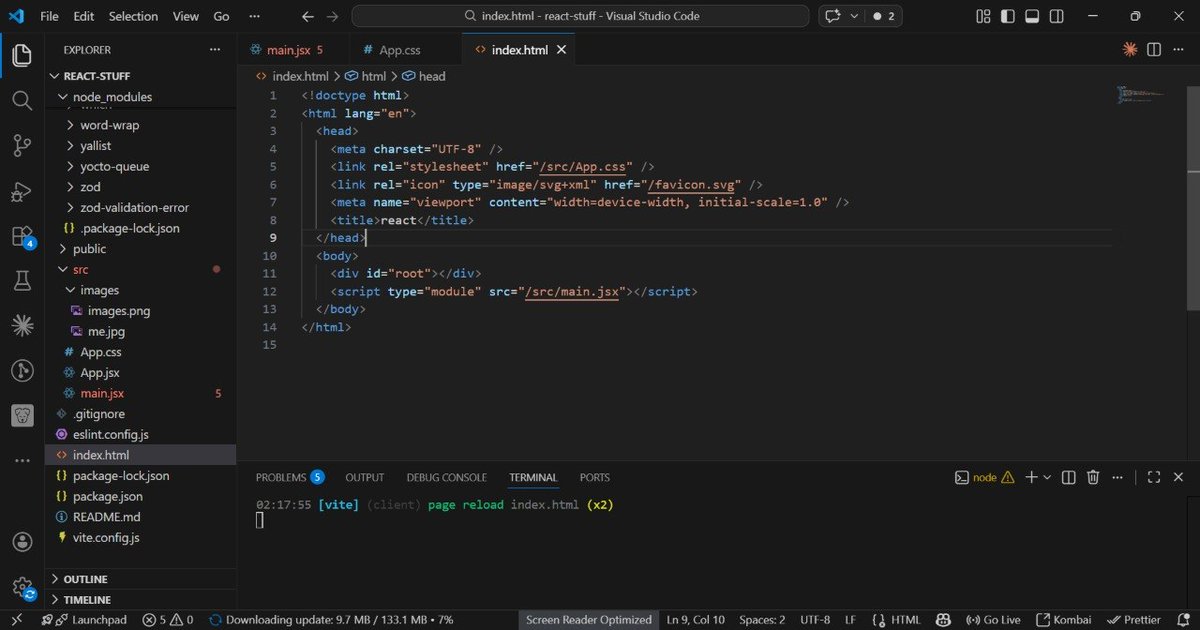Click the command center search box
Screen dimensions: 1200x630
coord(580,16)
